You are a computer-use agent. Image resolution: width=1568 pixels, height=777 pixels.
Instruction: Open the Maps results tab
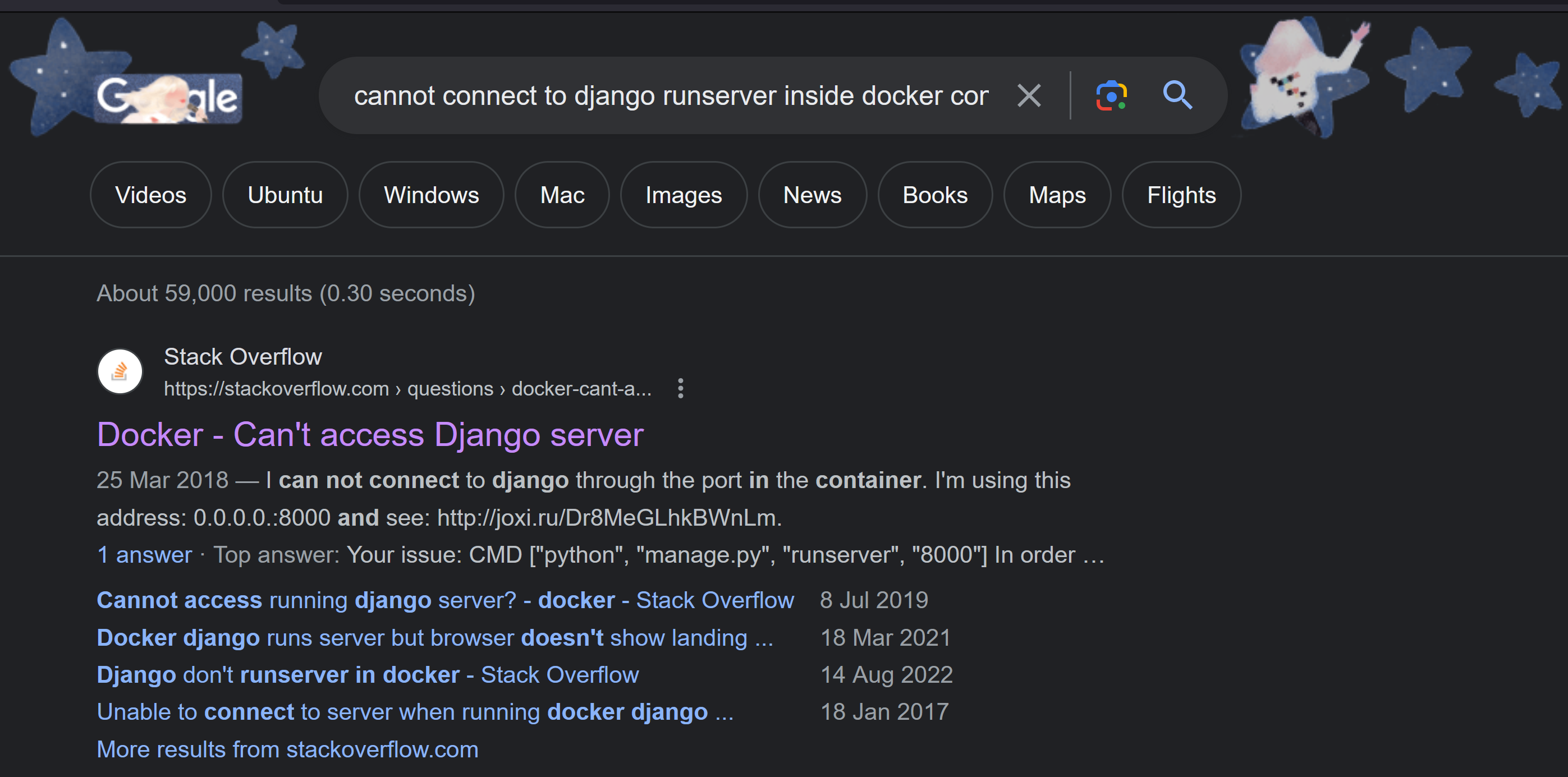tap(1057, 195)
